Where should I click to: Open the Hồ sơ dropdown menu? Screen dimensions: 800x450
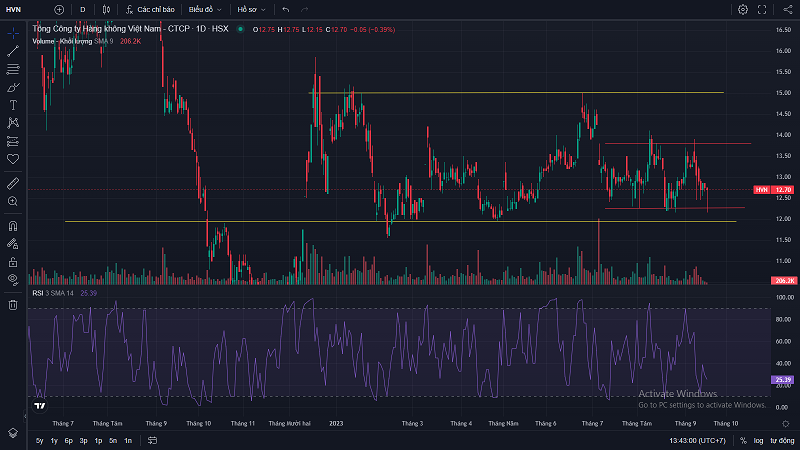click(x=250, y=9)
